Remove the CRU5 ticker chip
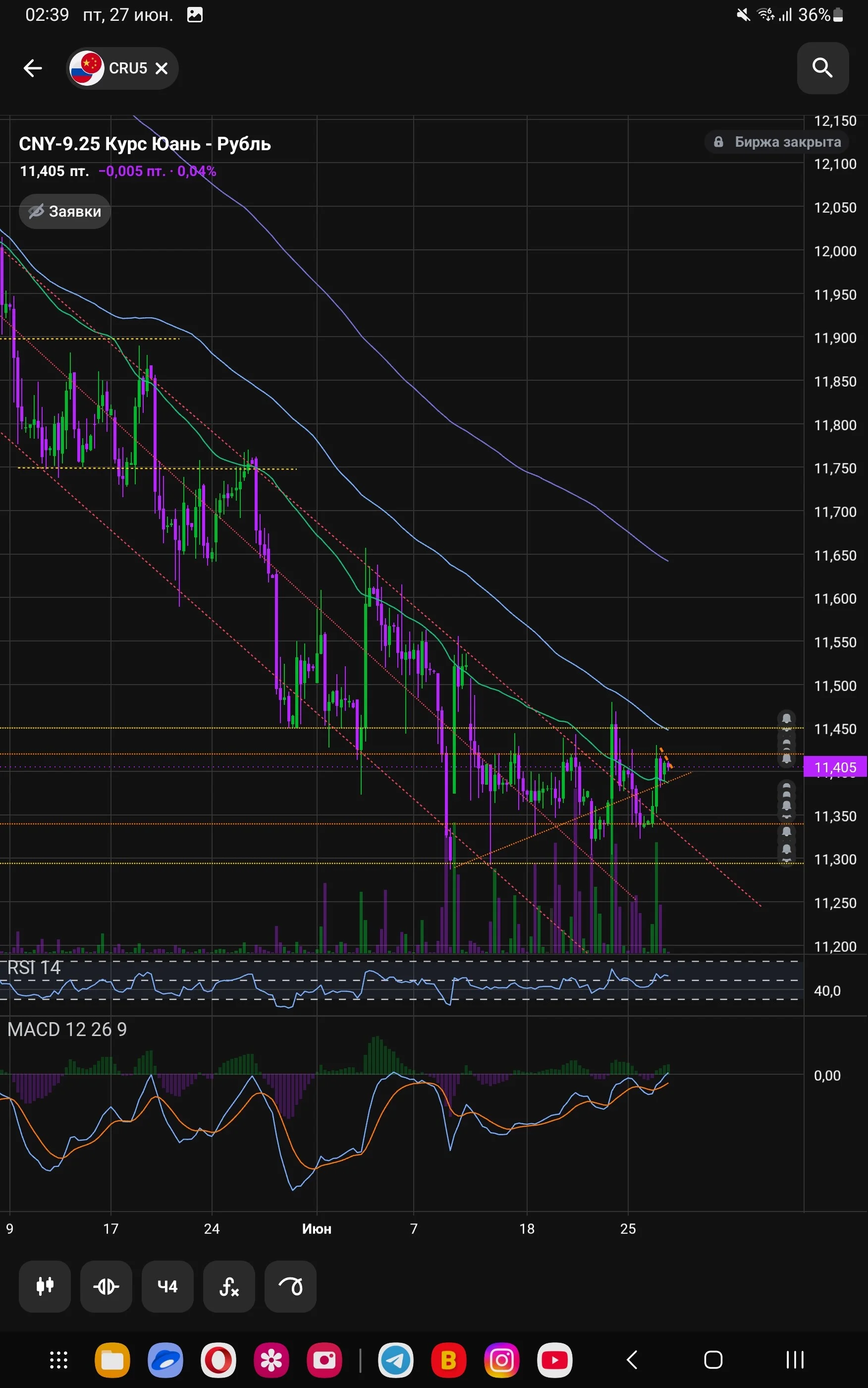The image size is (868, 1388). coord(162,68)
